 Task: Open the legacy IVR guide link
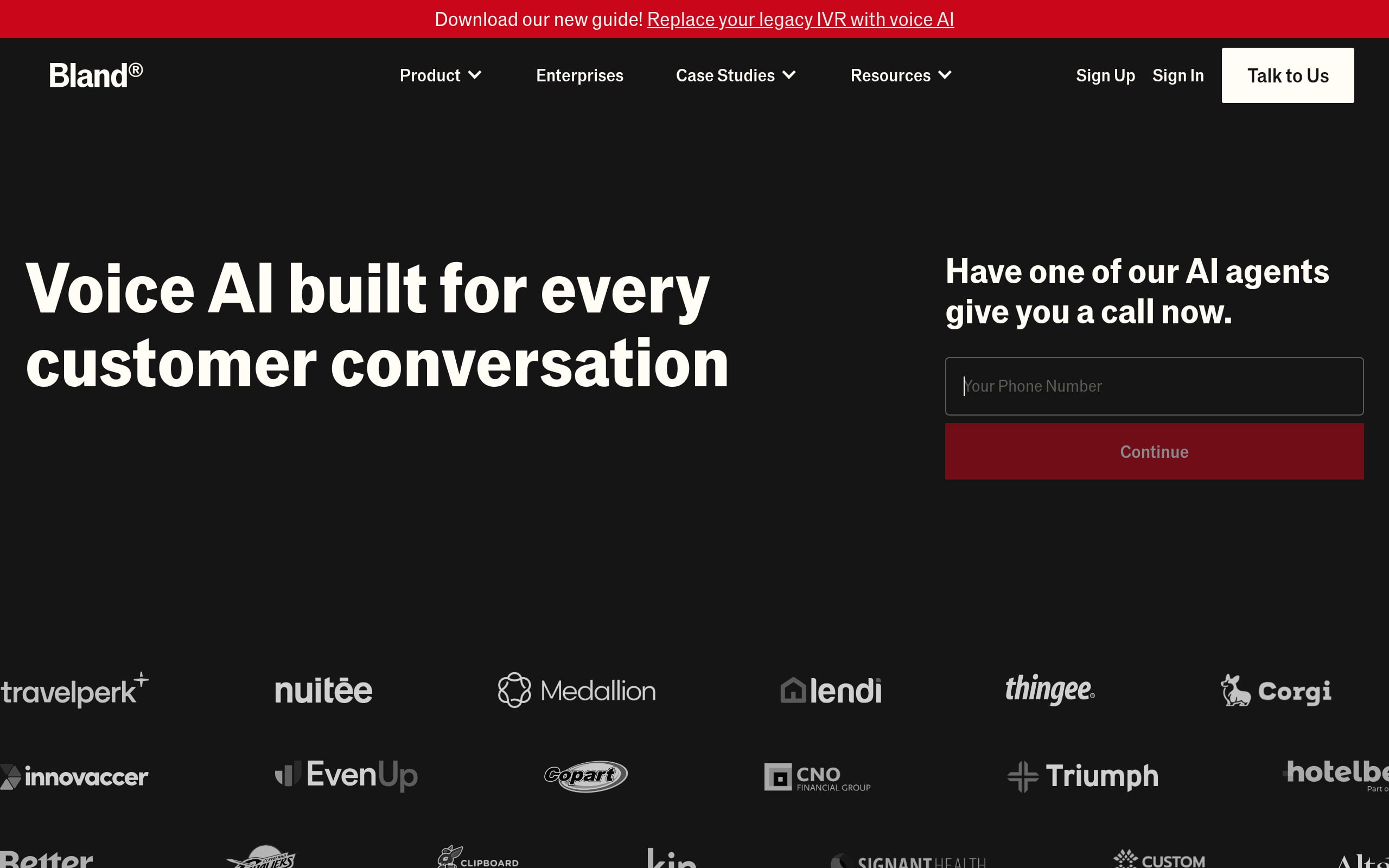800,20
